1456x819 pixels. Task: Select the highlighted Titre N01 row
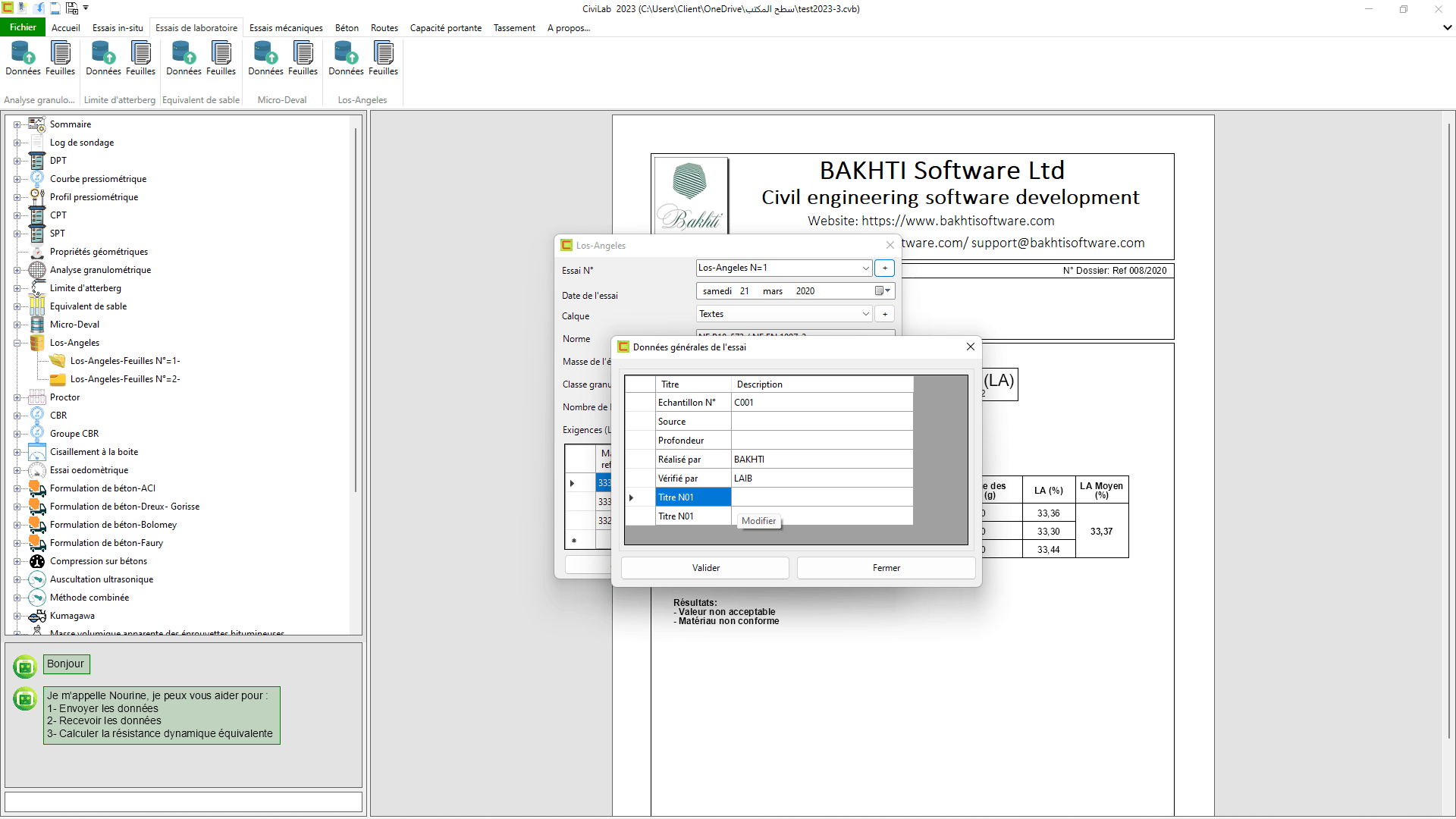click(x=693, y=497)
